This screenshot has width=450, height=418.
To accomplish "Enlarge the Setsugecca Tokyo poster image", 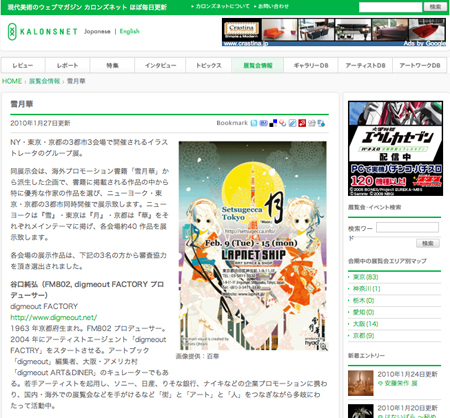I will (x=253, y=246).
